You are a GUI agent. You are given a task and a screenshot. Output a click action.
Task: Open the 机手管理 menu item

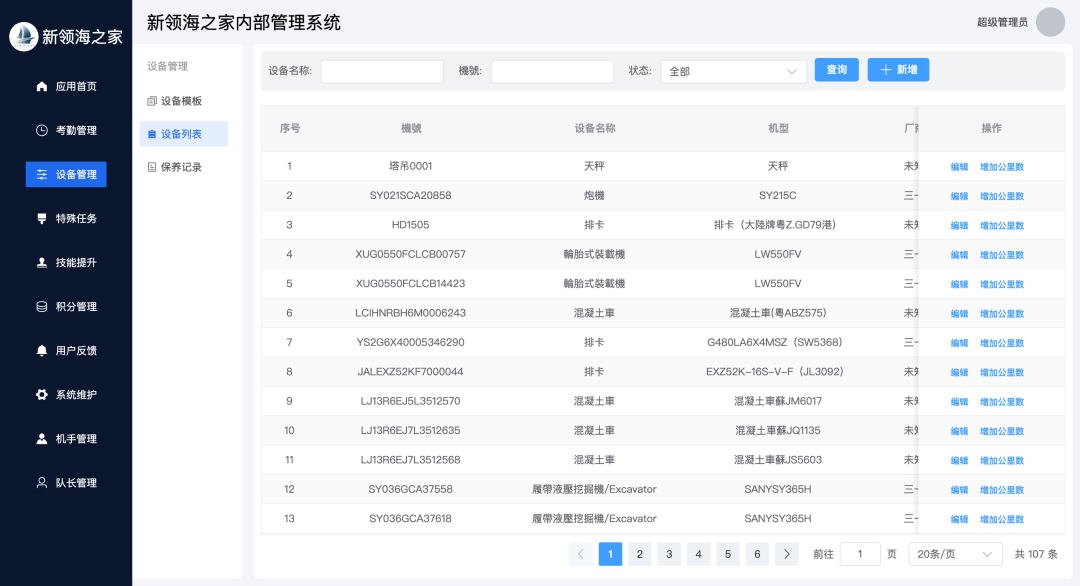[66, 439]
